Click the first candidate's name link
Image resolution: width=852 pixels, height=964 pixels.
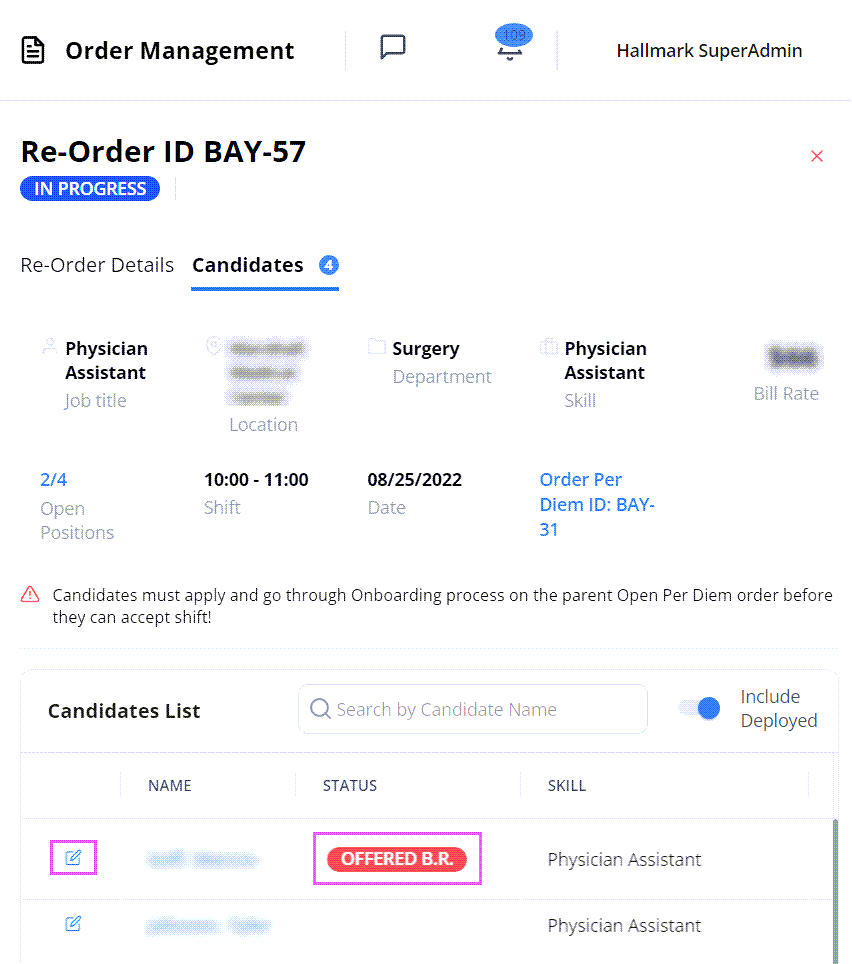(202, 859)
